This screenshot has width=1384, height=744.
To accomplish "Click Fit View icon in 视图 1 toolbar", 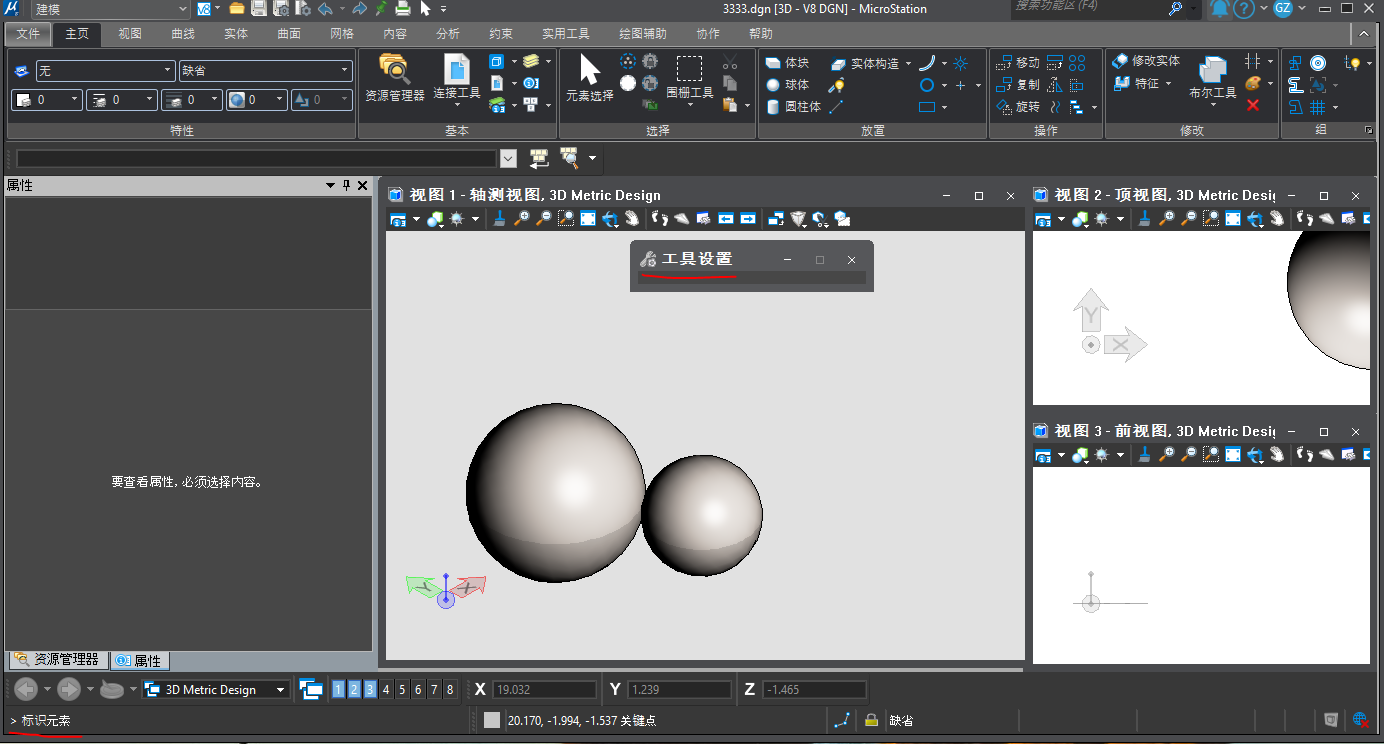I will [588, 219].
